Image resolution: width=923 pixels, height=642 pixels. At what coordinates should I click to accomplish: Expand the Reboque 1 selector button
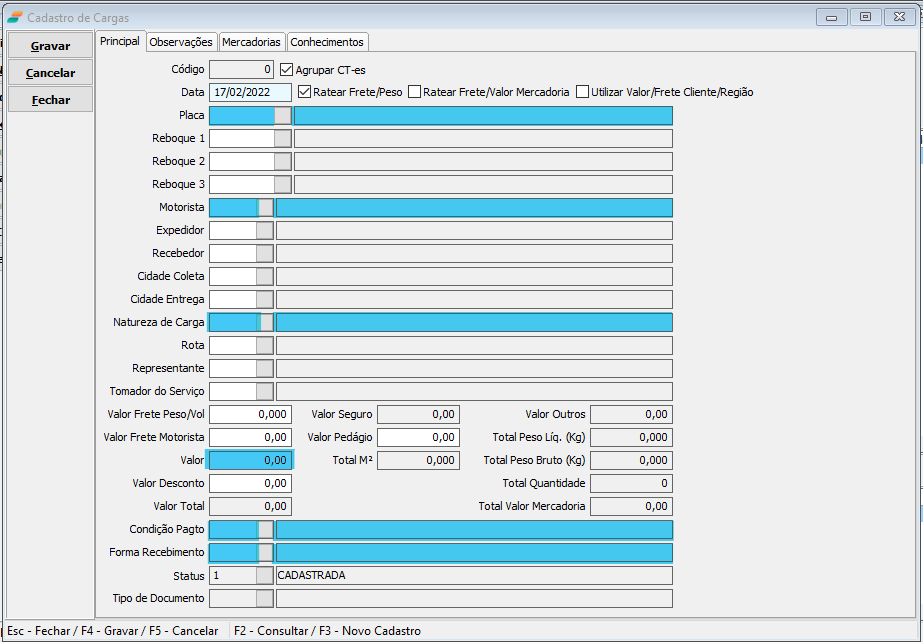283,139
